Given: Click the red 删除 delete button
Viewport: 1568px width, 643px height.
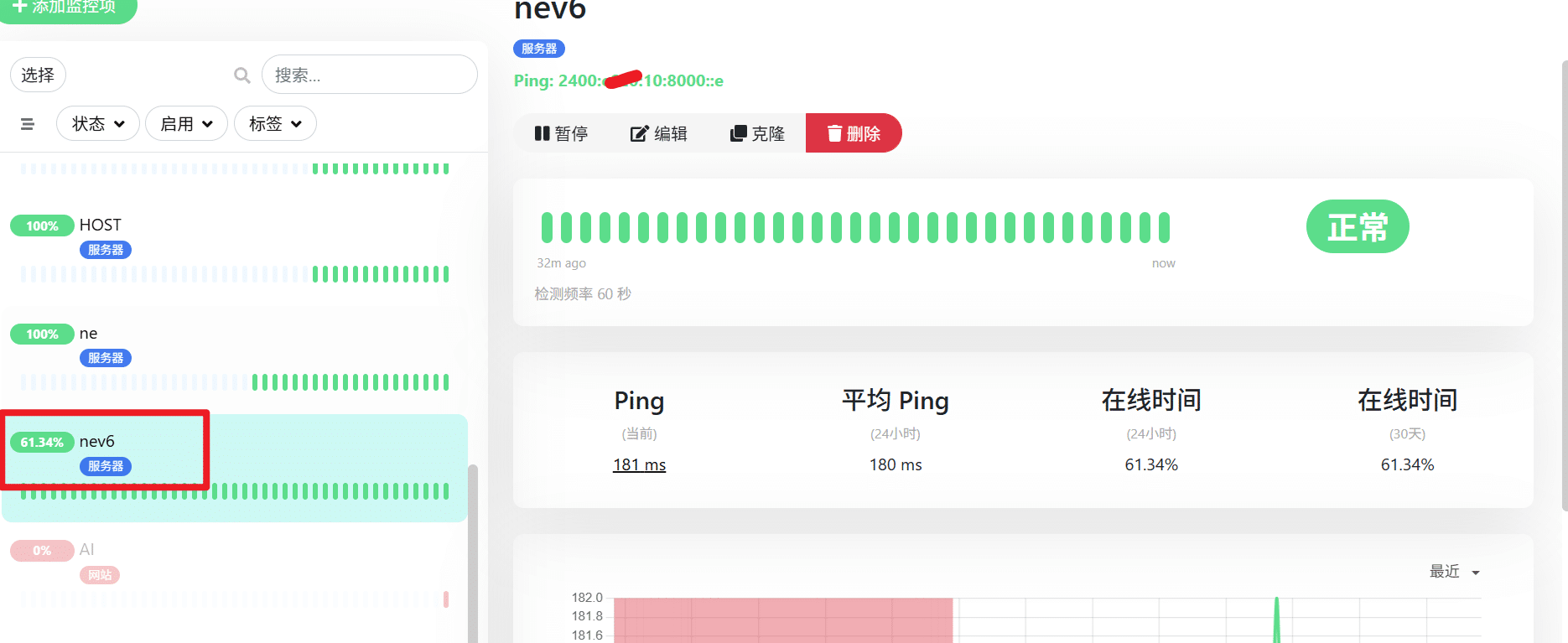Looking at the screenshot, I should click(x=854, y=133).
